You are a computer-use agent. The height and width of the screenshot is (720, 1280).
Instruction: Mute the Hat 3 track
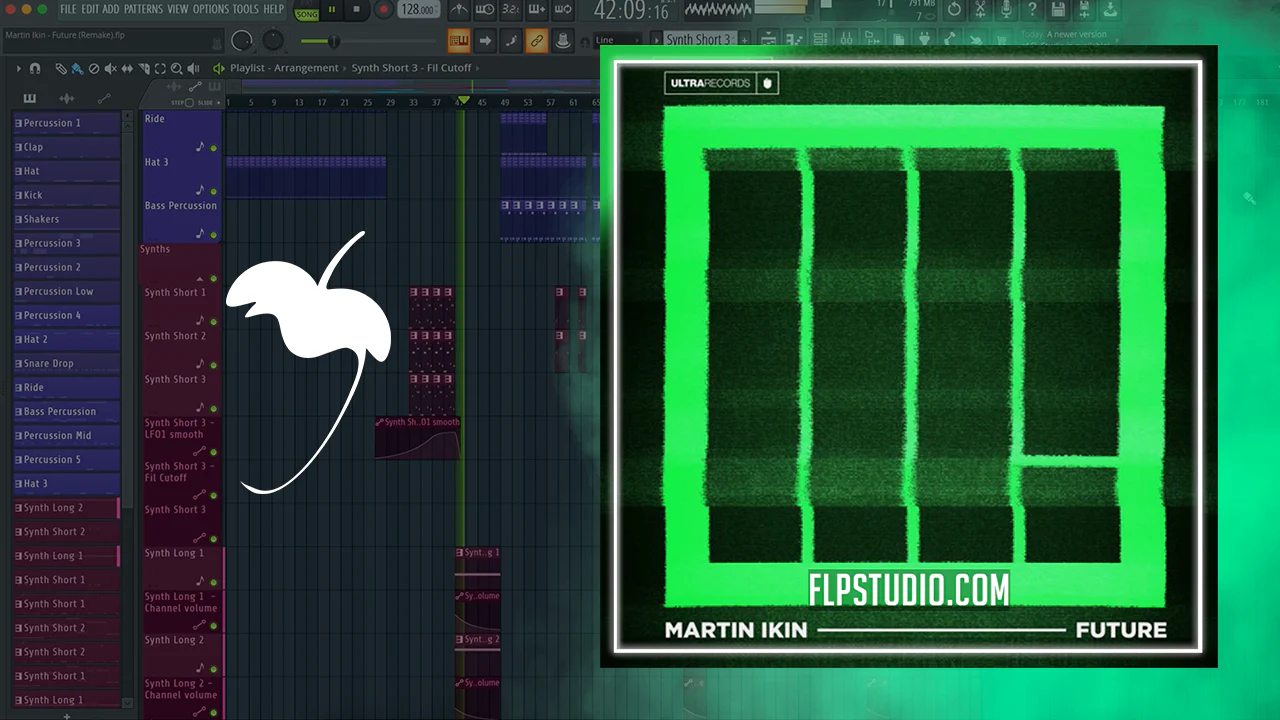click(x=213, y=191)
